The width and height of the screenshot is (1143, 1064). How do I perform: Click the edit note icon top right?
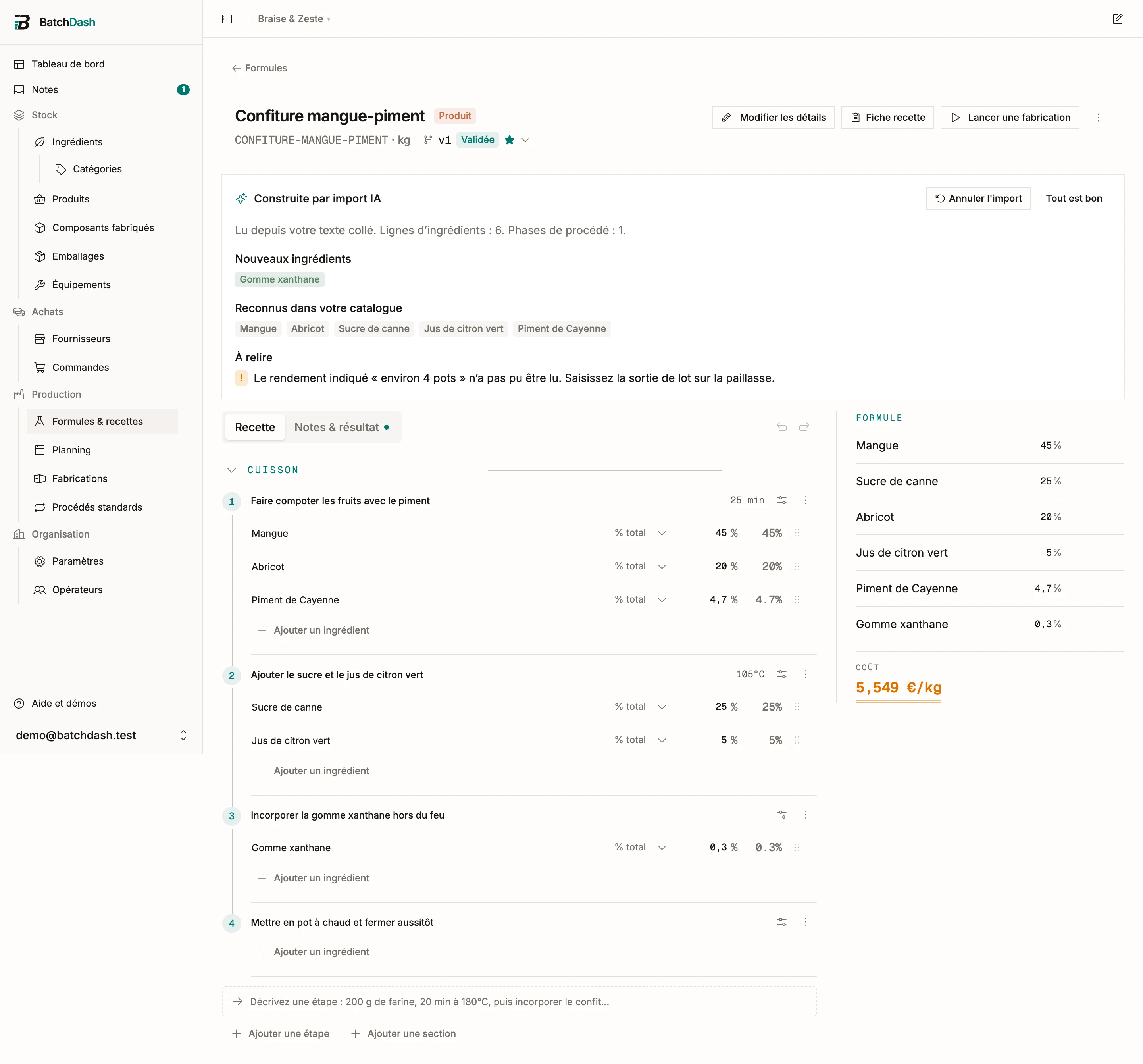(x=1117, y=19)
